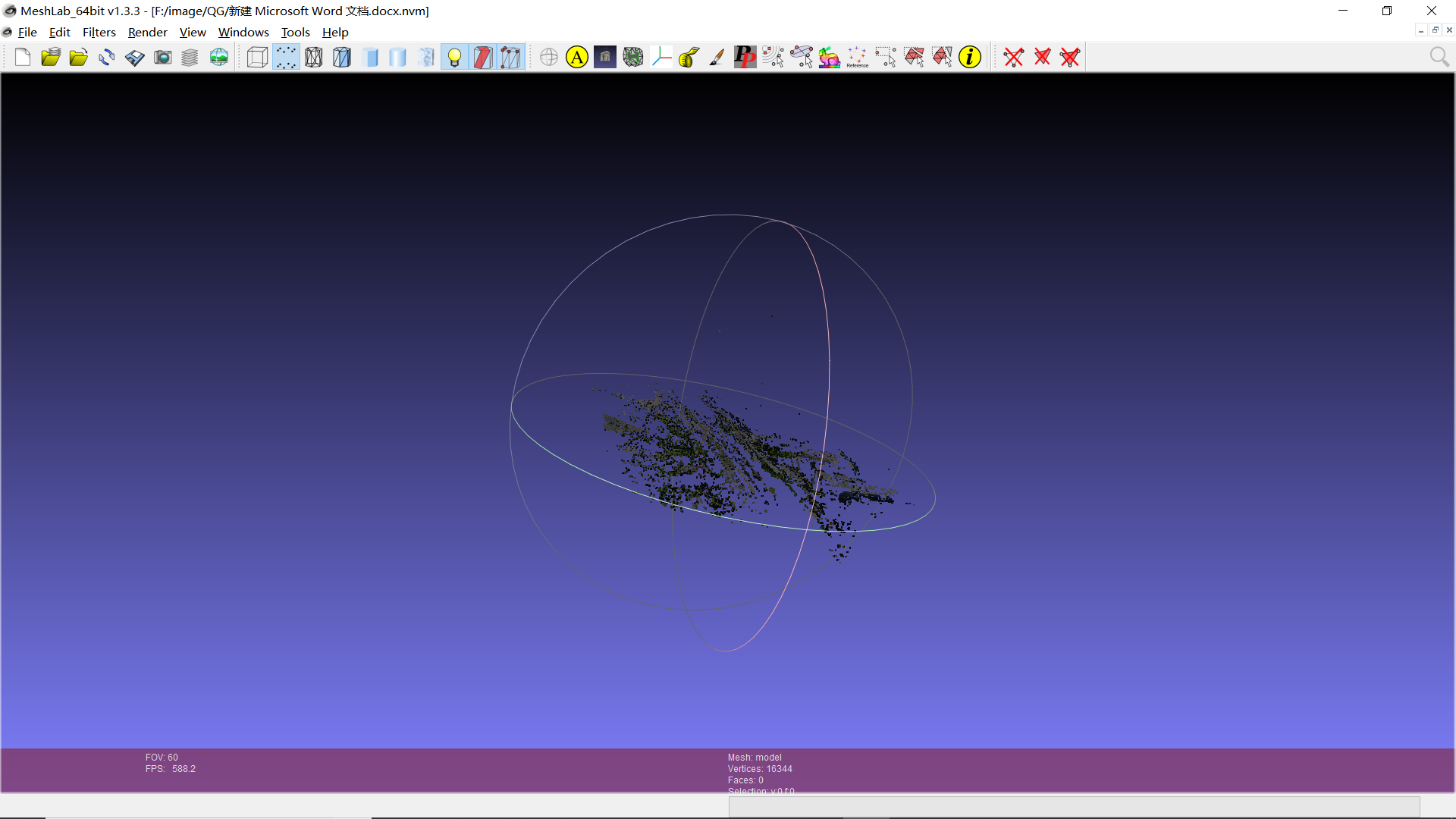Viewport: 1456px width, 819px height.
Task: Take a snapshot with camera icon
Action: 162,57
